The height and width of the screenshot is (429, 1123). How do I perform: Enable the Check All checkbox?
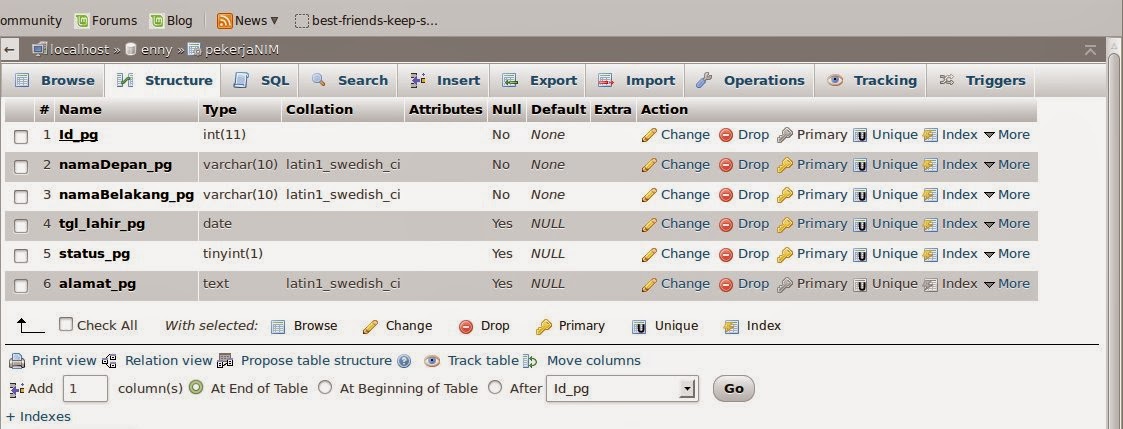click(x=66, y=324)
